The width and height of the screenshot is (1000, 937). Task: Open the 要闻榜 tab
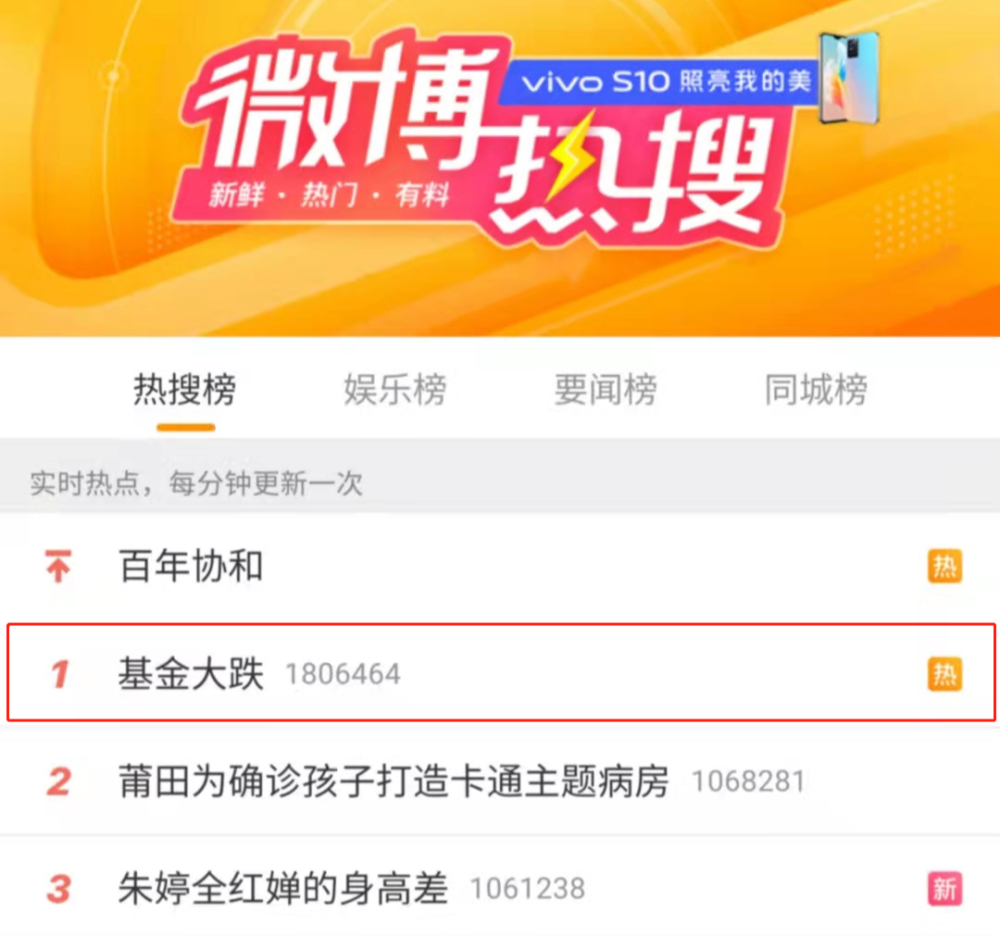(606, 390)
